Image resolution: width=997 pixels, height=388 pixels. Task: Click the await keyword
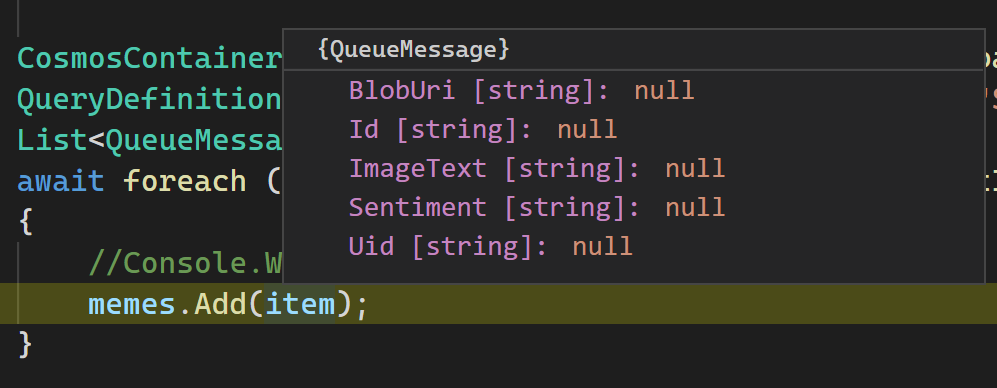coord(60,181)
